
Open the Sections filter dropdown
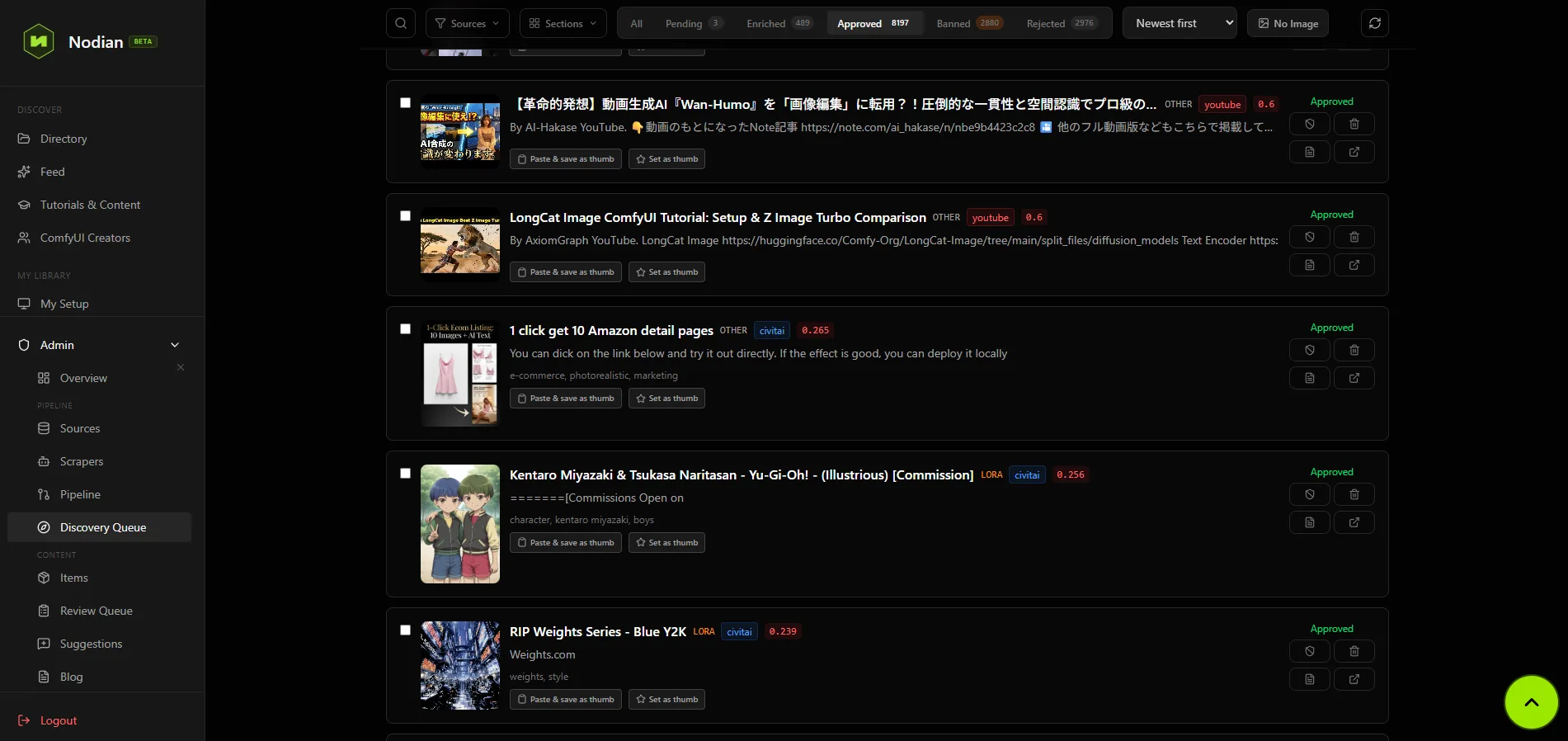[563, 23]
